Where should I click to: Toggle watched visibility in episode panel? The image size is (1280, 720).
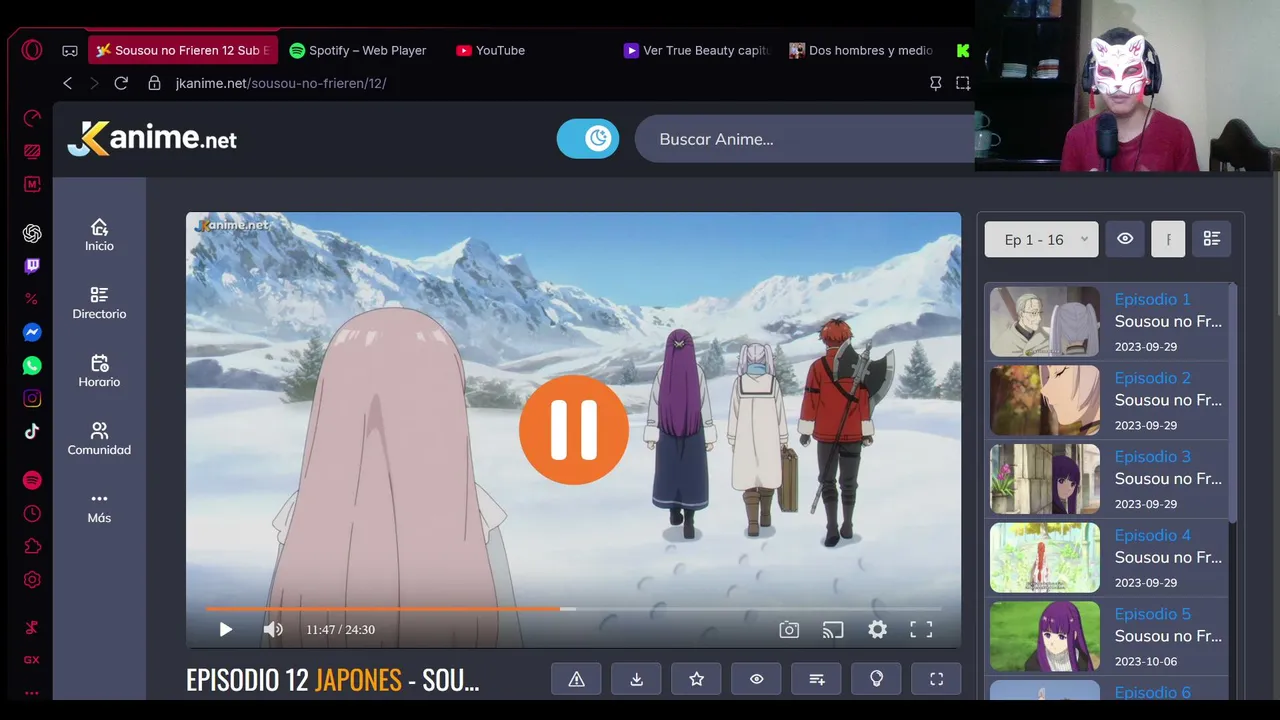[x=1125, y=239]
